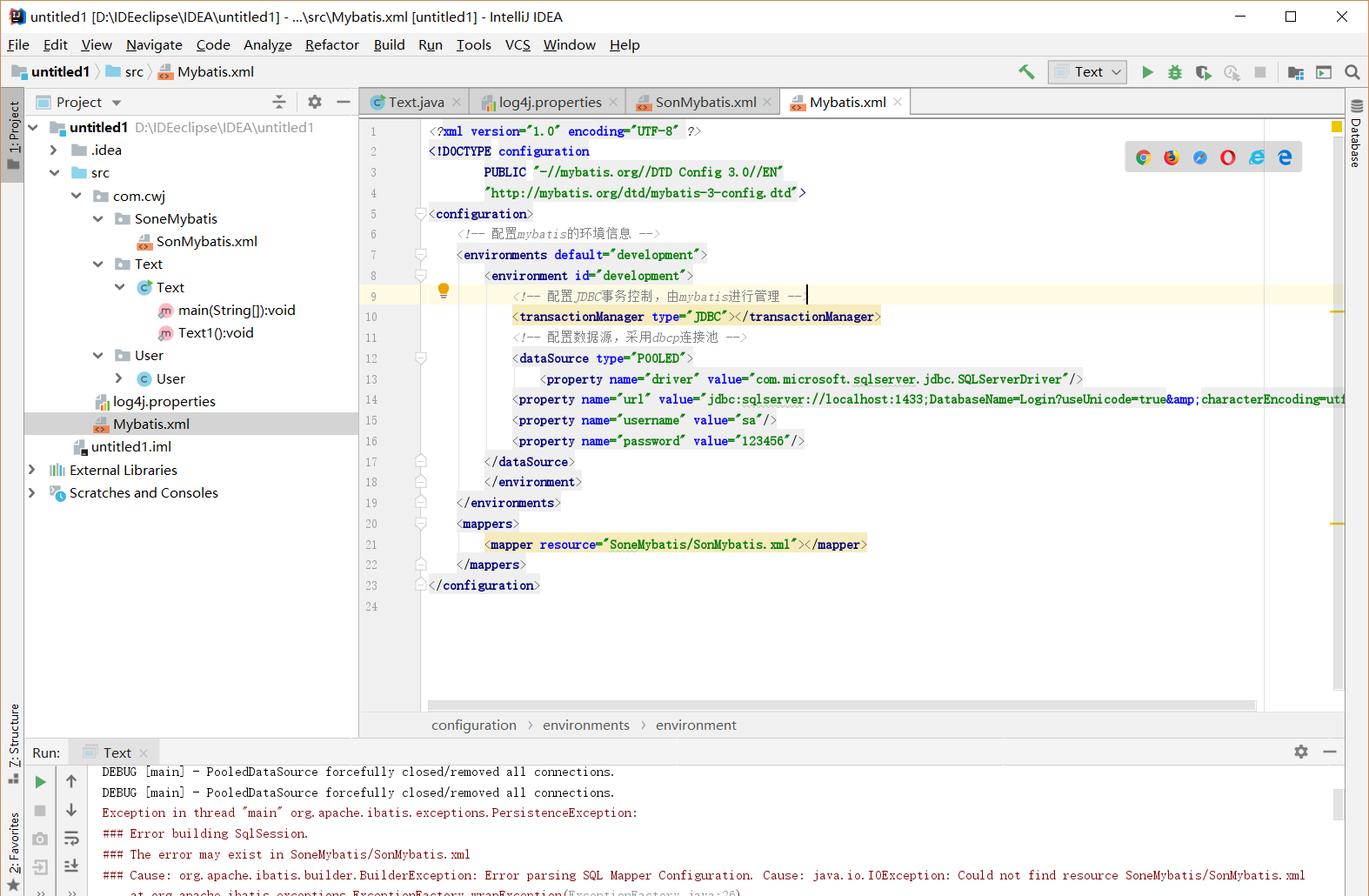Expand the .idea folder
The width and height of the screenshot is (1369, 896).
pyautogui.click(x=54, y=150)
